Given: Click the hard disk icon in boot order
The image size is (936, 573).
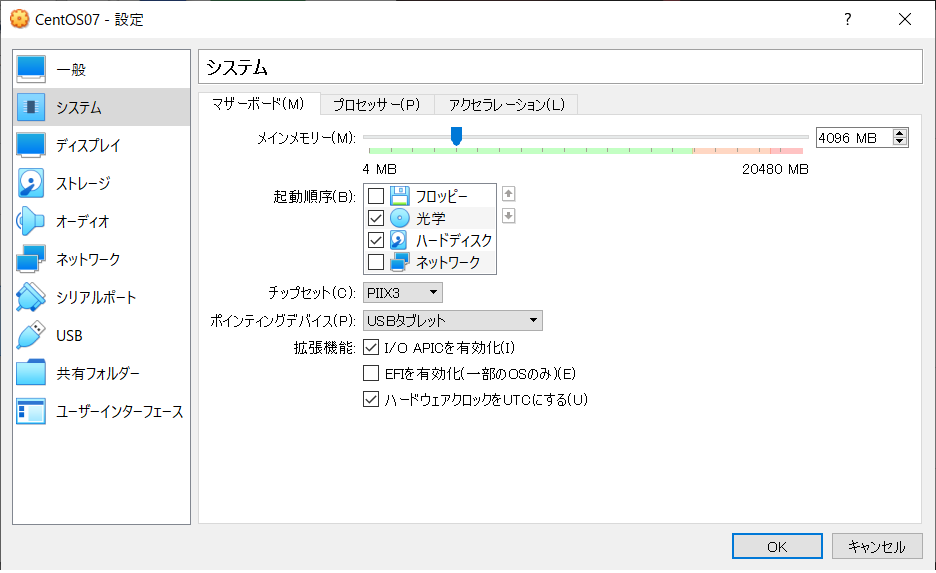Looking at the screenshot, I should (x=399, y=240).
